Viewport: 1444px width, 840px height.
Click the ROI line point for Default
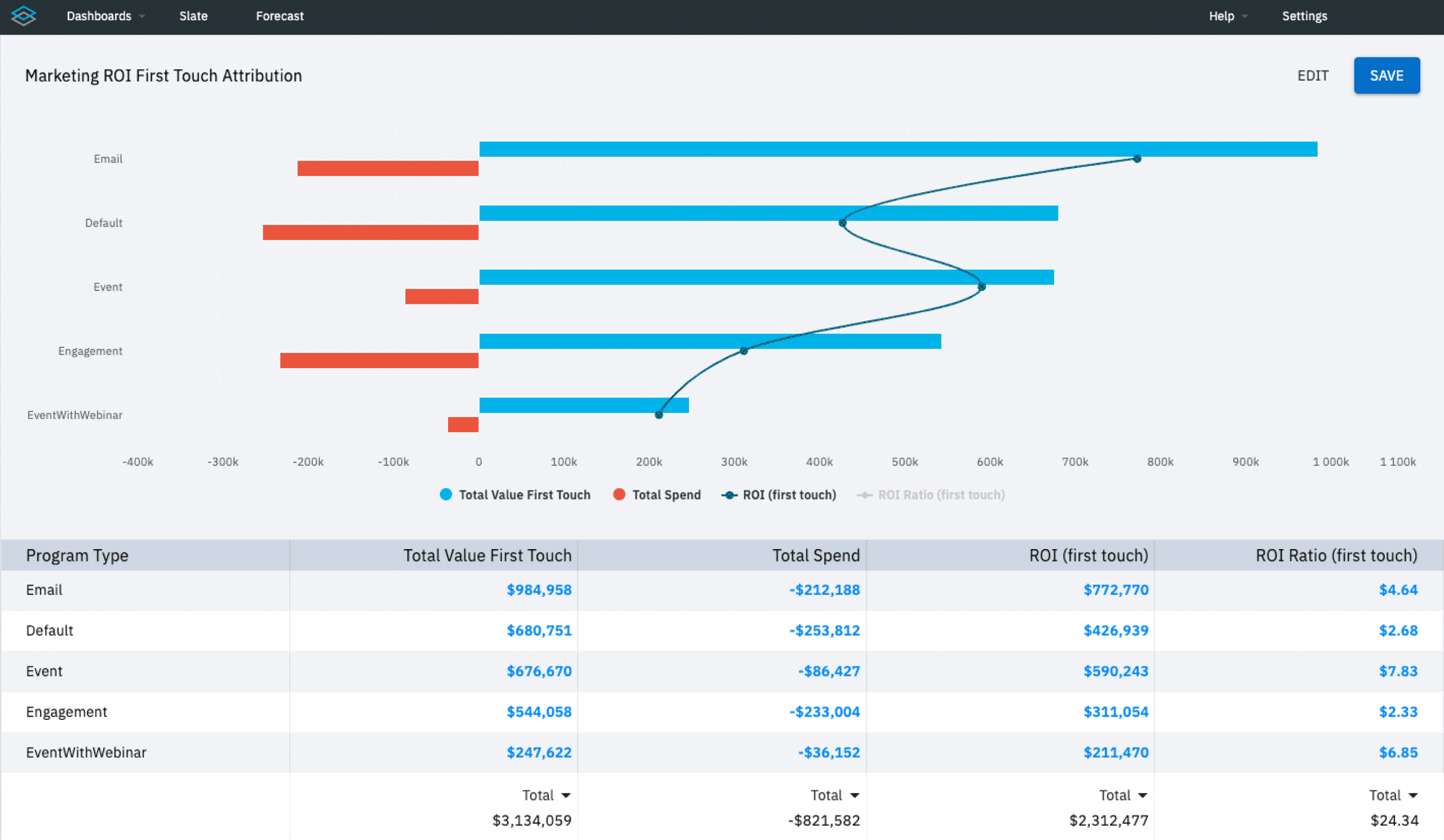[x=842, y=223]
